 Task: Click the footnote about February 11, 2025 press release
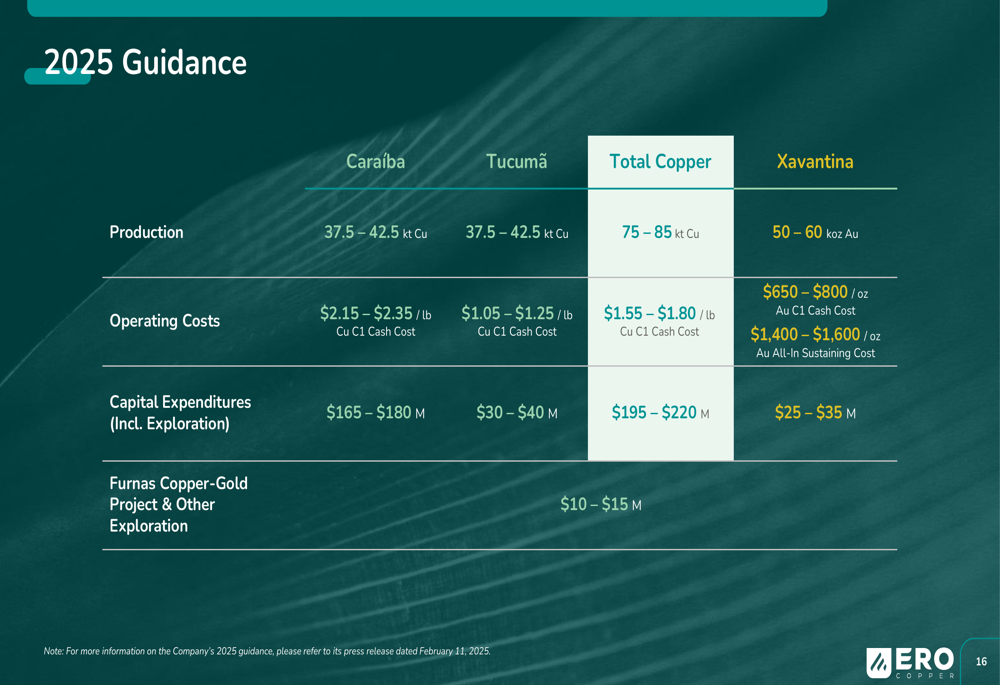pos(267,651)
